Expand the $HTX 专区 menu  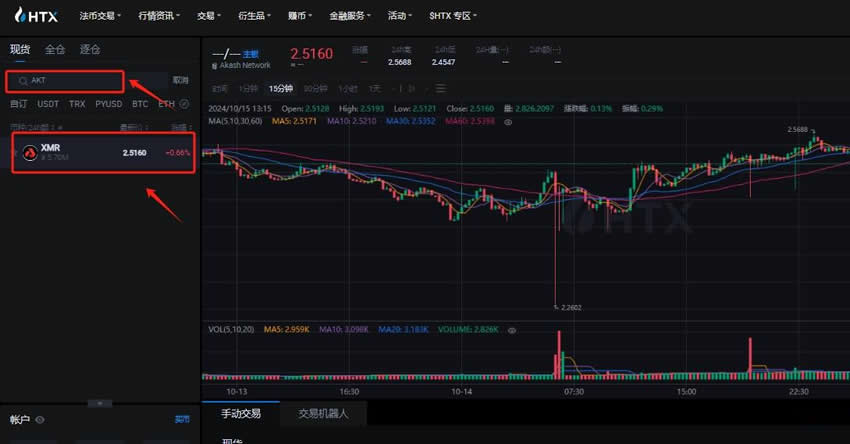click(453, 16)
